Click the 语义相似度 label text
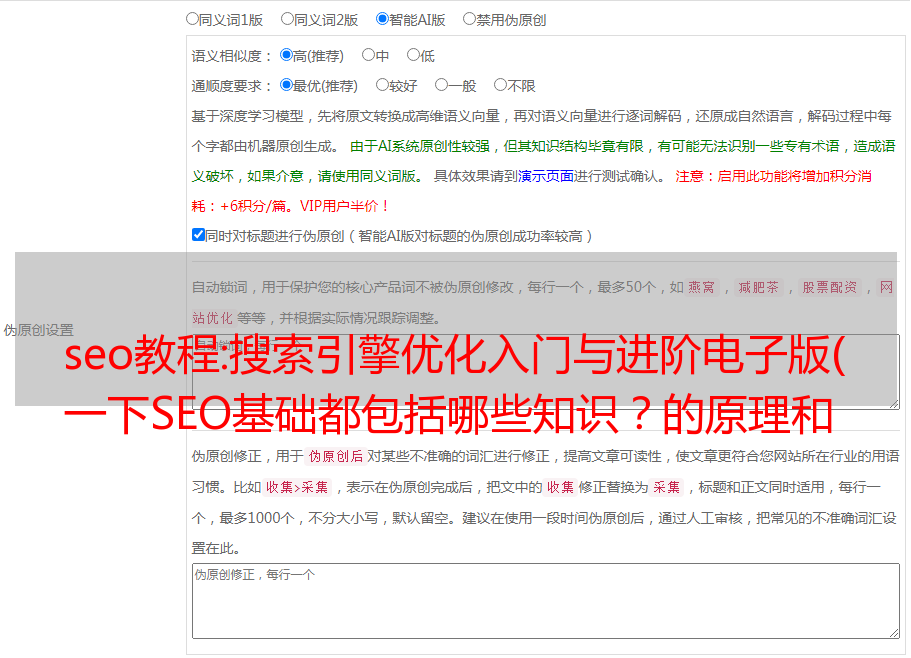Viewport: 911px width, 658px height. (227, 56)
